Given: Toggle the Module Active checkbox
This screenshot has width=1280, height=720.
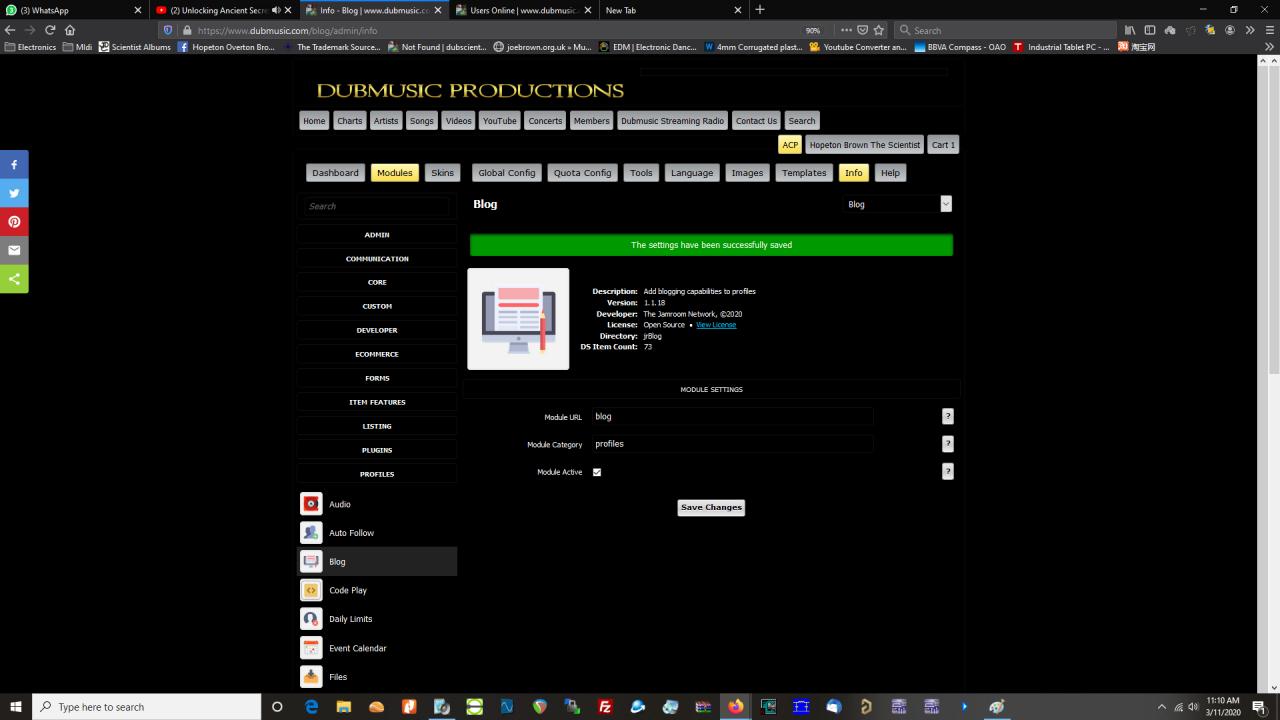Looking at the screenshot, I should pos(597,472).
